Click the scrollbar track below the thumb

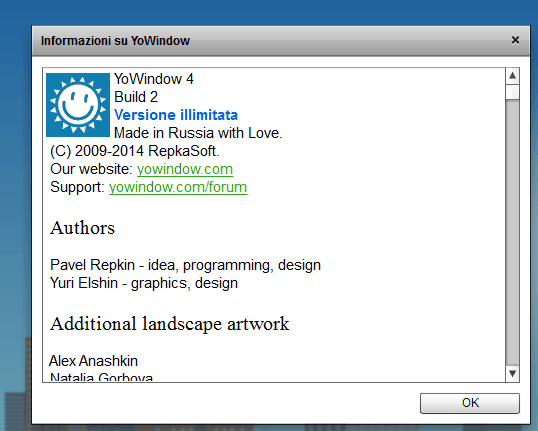512,233
